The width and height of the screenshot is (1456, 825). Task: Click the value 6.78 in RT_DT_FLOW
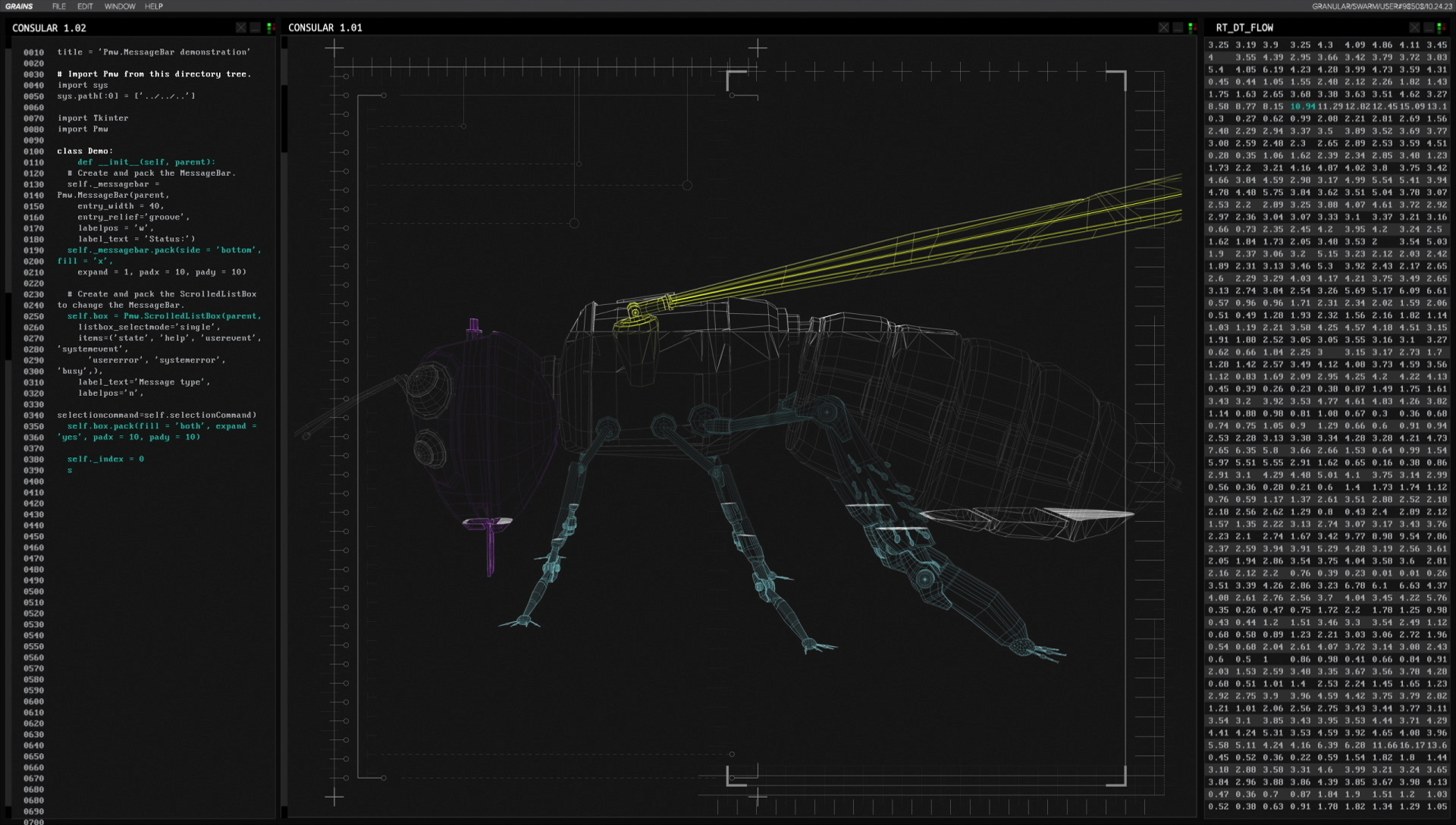point(1355,586)
